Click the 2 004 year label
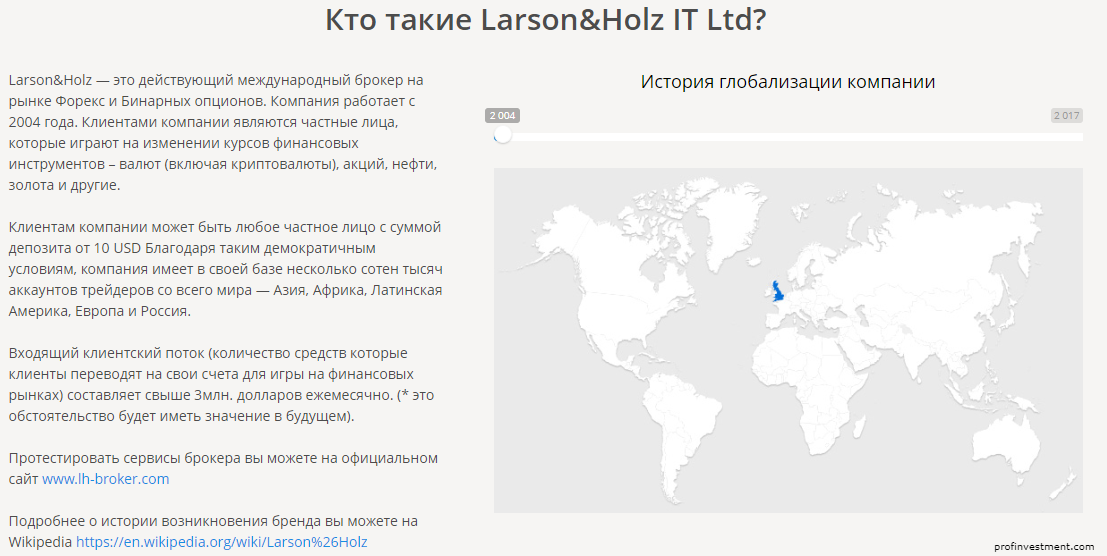 [503, 116]
